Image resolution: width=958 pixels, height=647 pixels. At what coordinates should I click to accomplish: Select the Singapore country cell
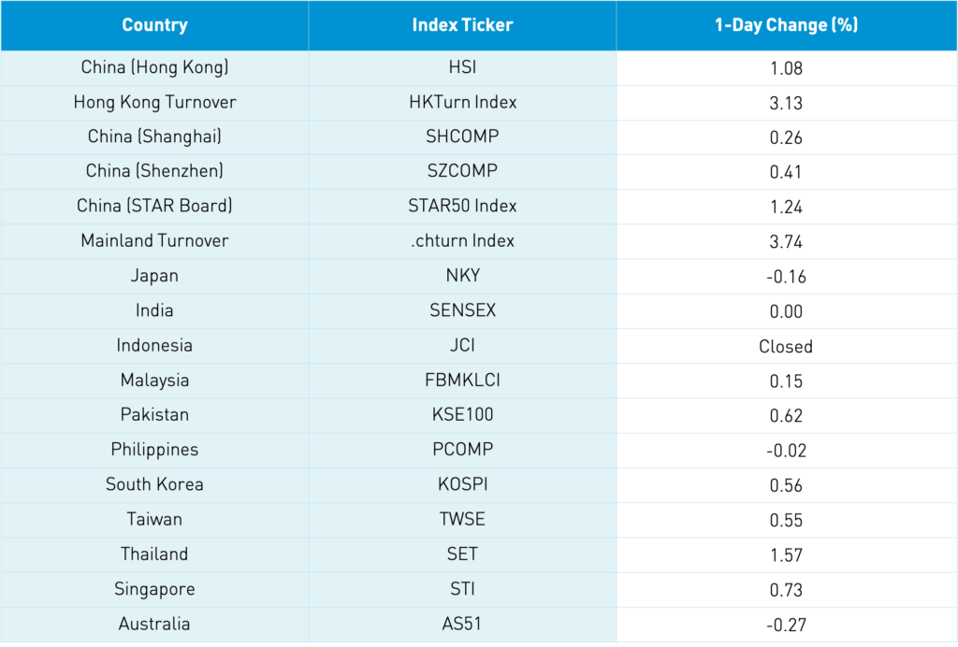click(x=154, y=589)
